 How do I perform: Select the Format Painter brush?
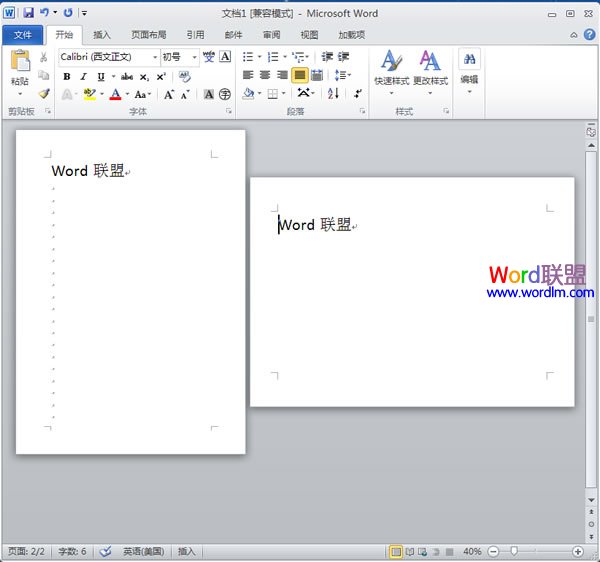[44, 93]
